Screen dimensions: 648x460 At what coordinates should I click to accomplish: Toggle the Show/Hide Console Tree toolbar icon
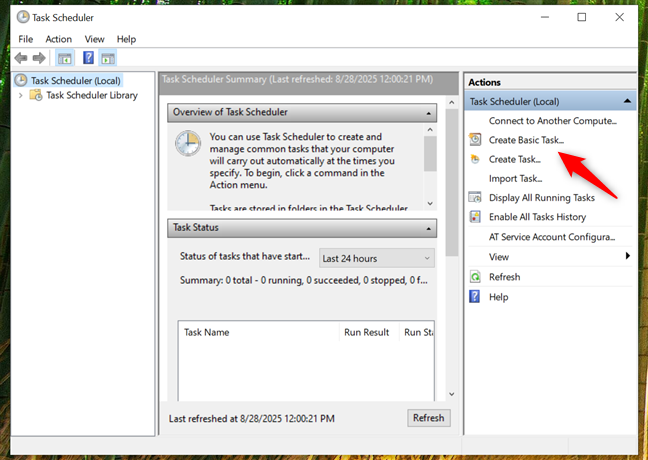click(64, 58)
